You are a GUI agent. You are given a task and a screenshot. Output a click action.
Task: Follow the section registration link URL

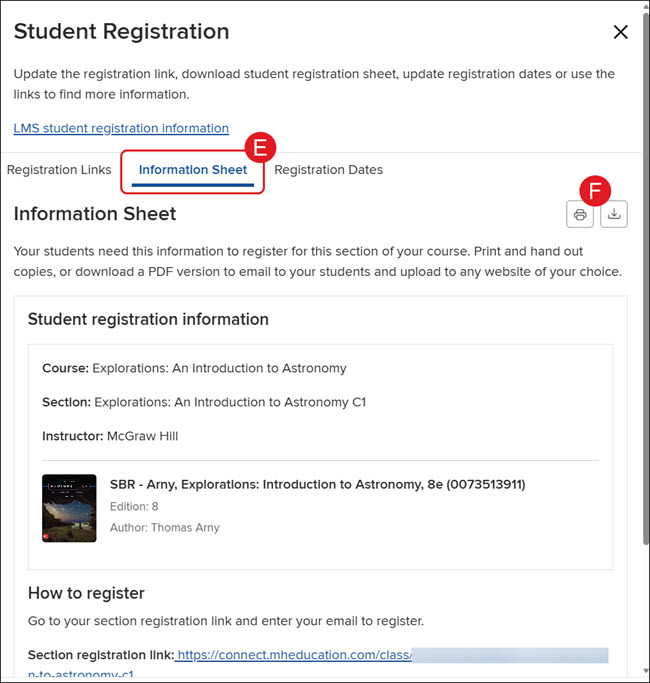(x=293, y=655)
